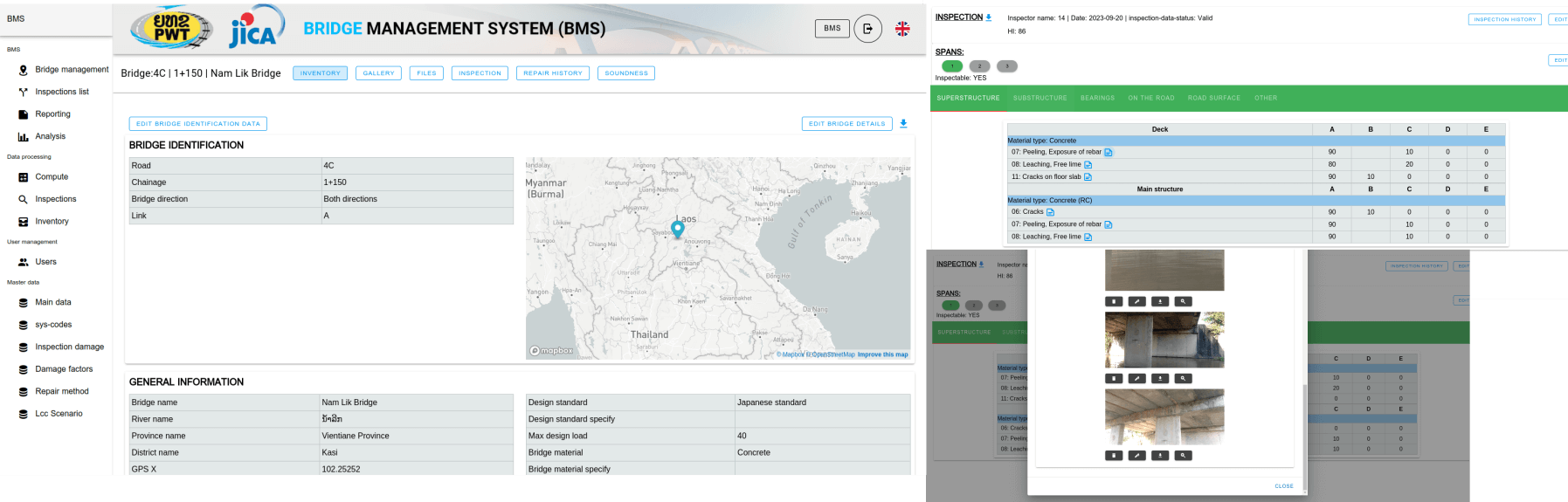Open Damage factors master data
Viewport: 1568px width, 502px height.
(55, 369)
